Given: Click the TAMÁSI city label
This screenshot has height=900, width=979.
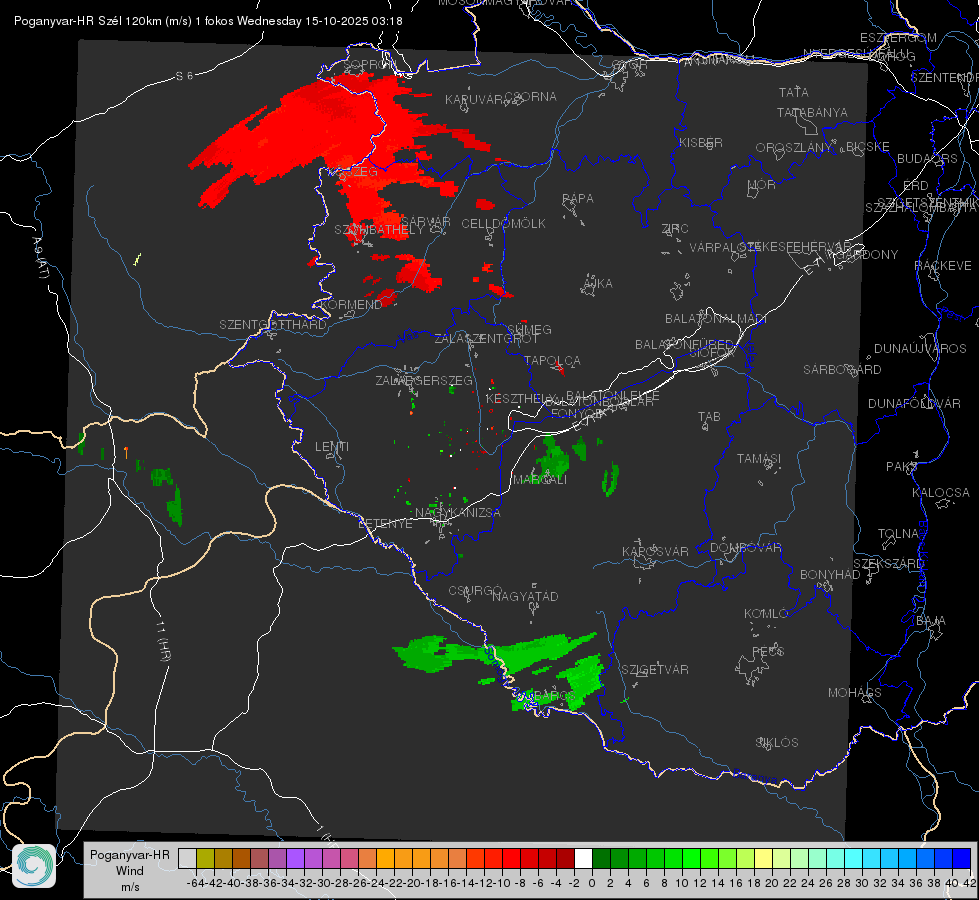Looking at the screenshot, I should pyautogui.click(x=759, y=459).
